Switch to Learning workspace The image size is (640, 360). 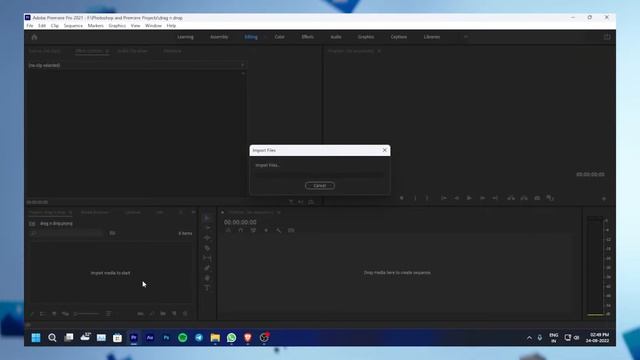tap(185, 37)
